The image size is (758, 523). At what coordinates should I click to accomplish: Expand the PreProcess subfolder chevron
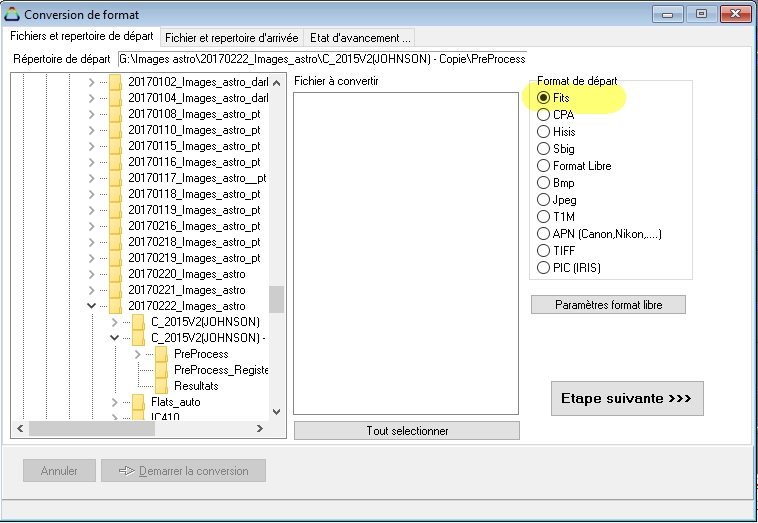click(x=137, y=354)
